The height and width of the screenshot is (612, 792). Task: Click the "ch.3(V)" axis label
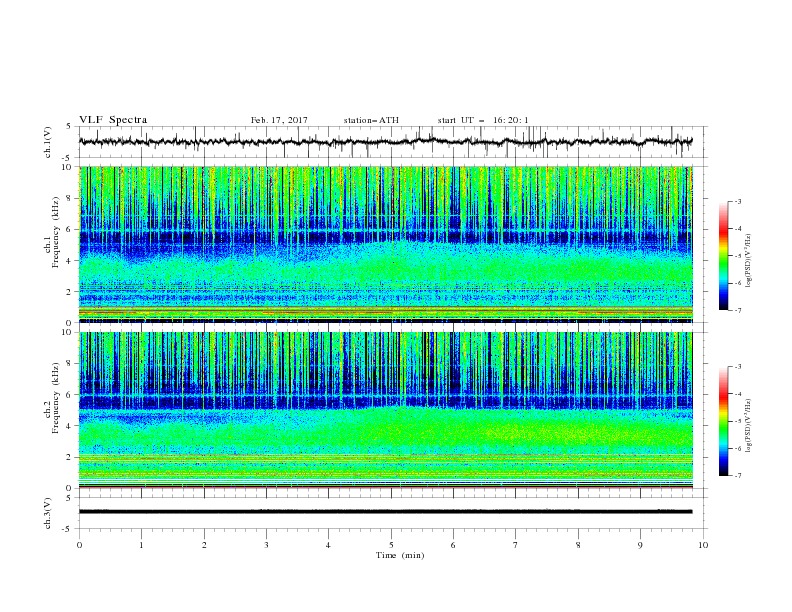click(48, 513)
